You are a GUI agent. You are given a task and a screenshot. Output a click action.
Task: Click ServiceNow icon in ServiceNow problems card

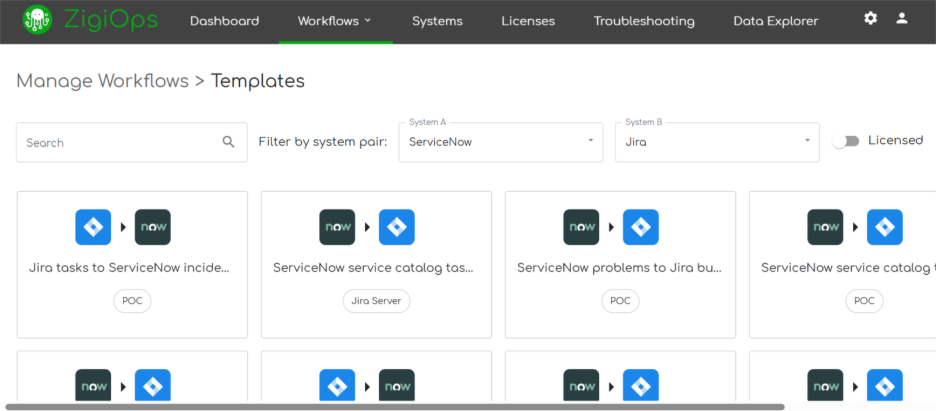tap(581, 227)
